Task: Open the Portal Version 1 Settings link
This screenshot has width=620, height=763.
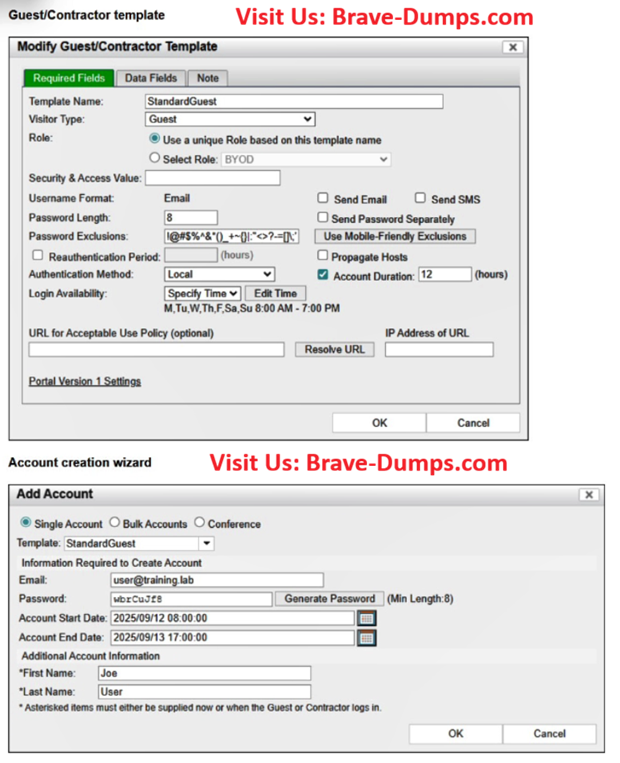Action: (x=85, y=381)
